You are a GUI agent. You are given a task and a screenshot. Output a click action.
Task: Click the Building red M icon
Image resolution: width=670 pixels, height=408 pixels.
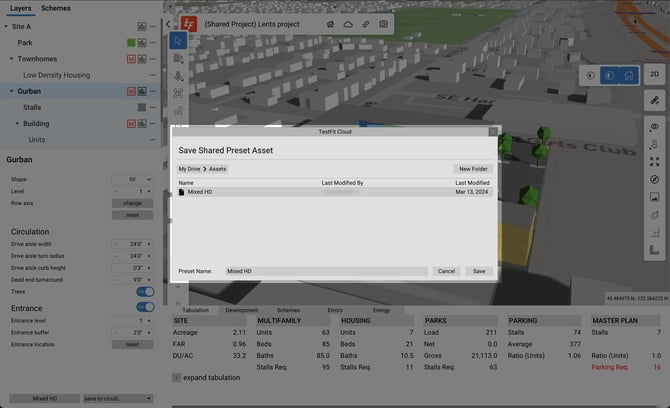[x=131, y=124]
